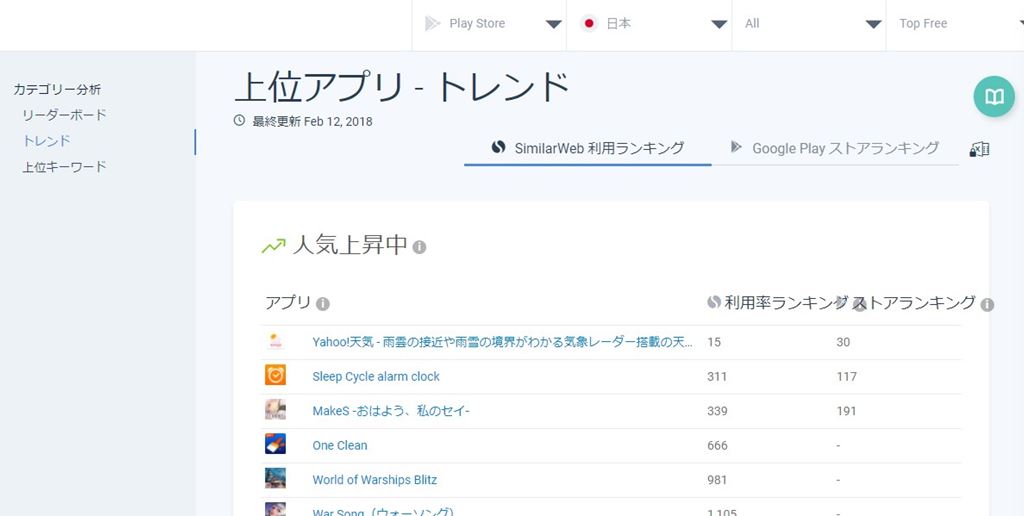Click info icon beside ストアランキング column

pyautogui.click(x=987, y=304)
